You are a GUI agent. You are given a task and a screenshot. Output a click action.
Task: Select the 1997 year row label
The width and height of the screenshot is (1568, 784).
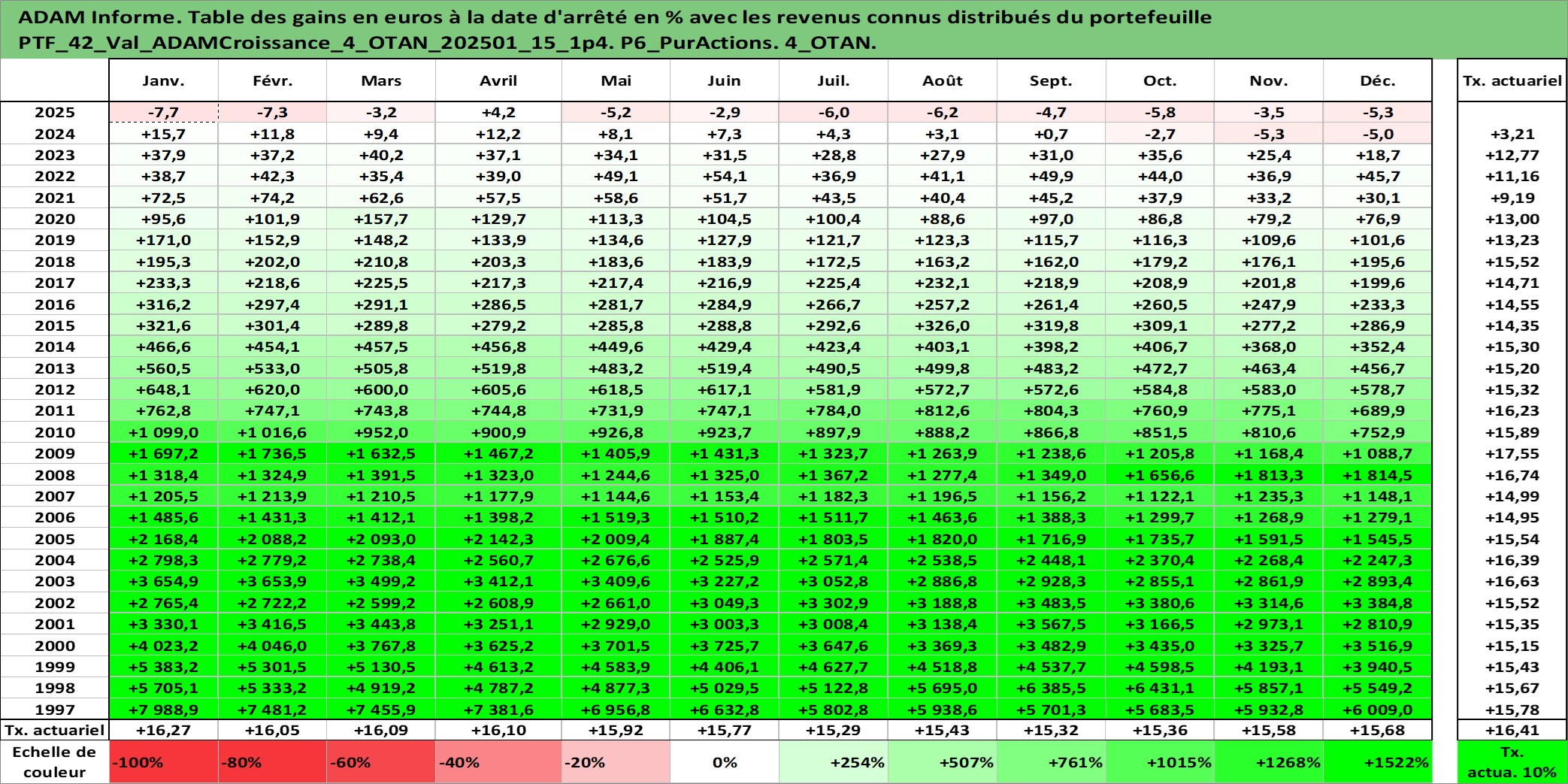pos(55,710)
